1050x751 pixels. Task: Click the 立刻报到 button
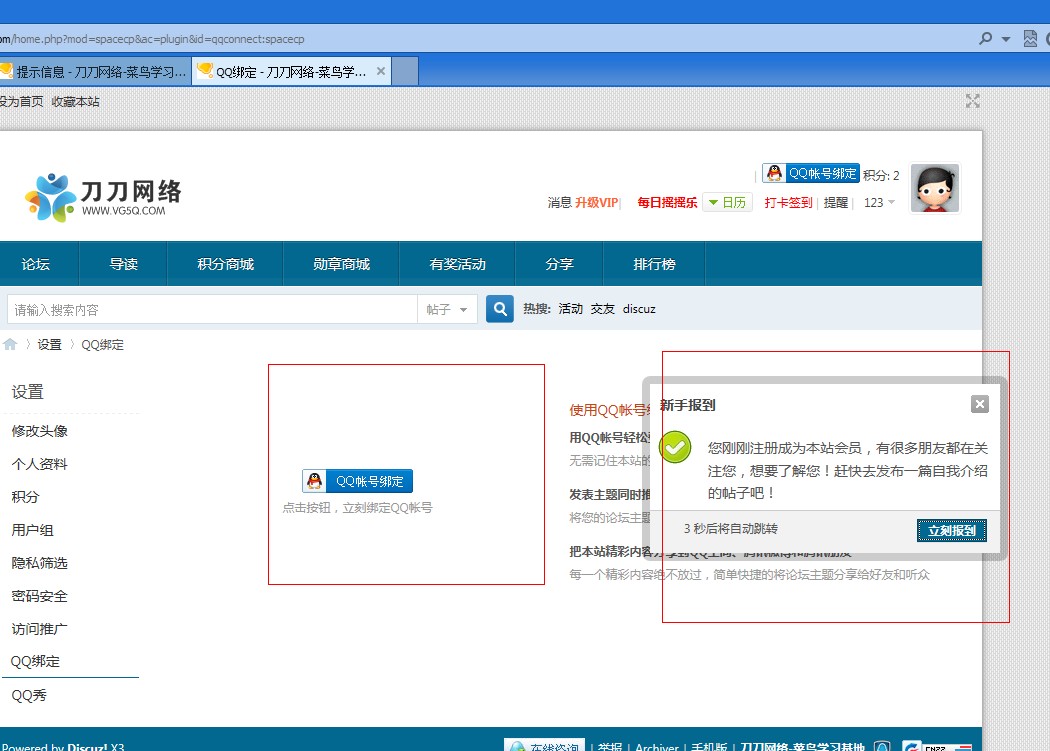(952, 531)
